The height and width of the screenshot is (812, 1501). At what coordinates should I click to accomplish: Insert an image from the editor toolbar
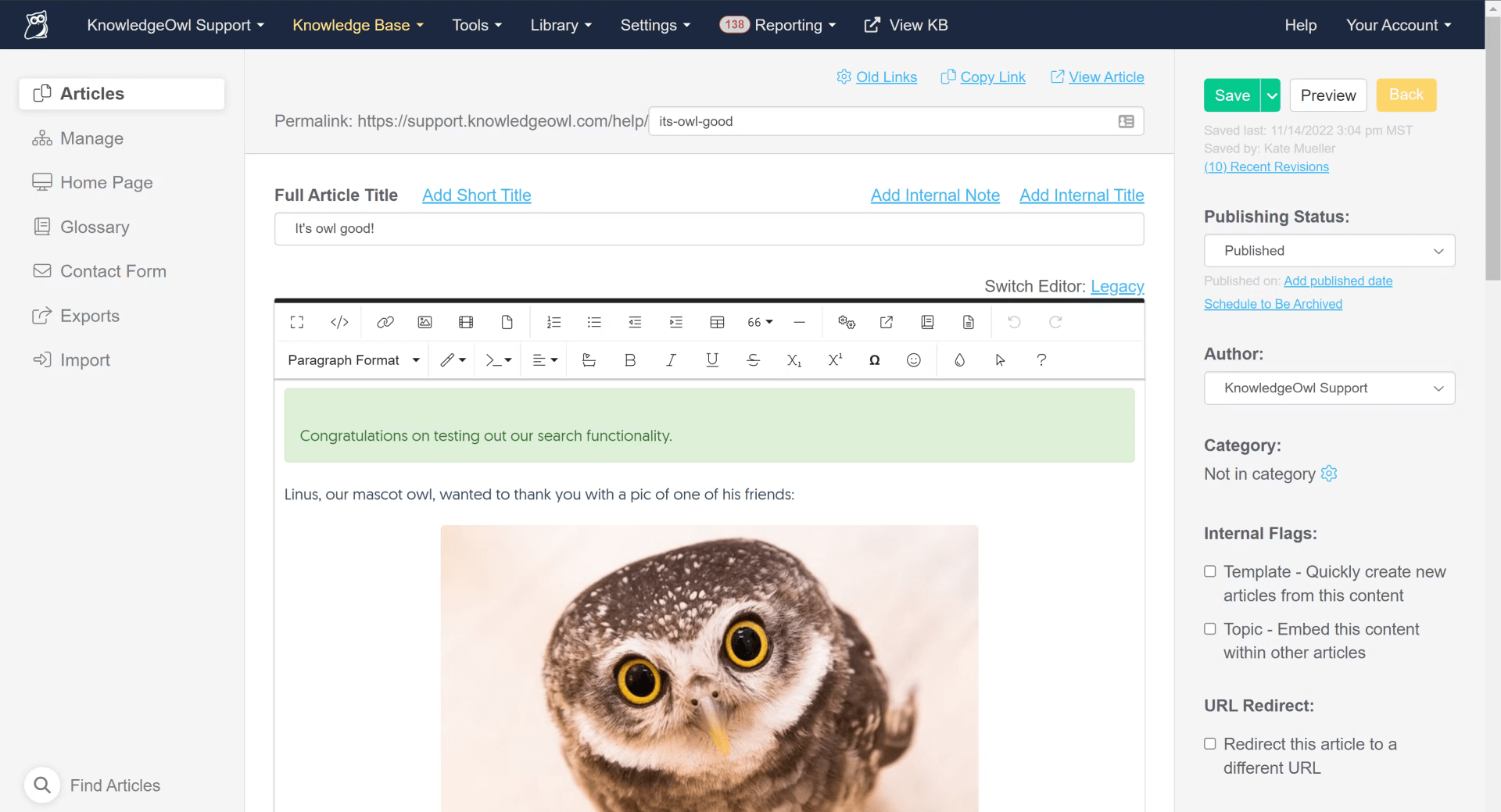pyautogui.click(x=425, y=322)
